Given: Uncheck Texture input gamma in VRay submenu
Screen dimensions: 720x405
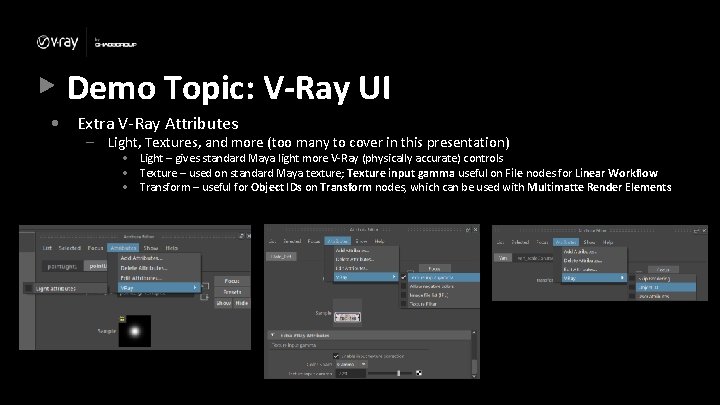Looking at the screenshot, I should tap(404, 277).
